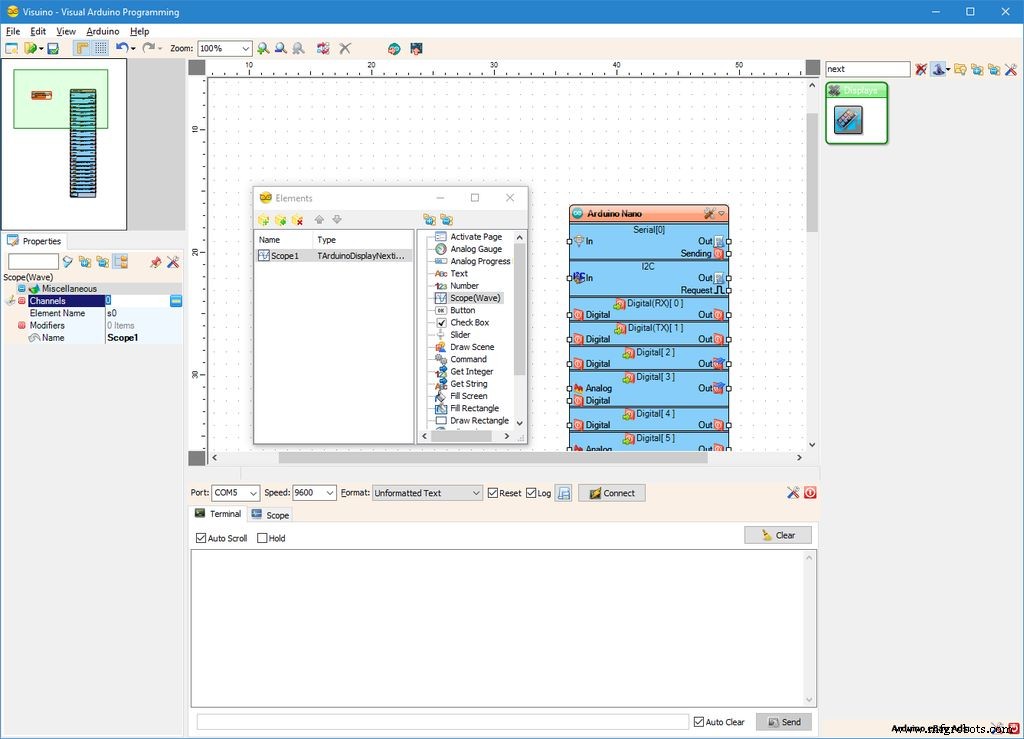
Task: Click the clear search filter icon near 'next' box
Action: click(x=920, y=68)
